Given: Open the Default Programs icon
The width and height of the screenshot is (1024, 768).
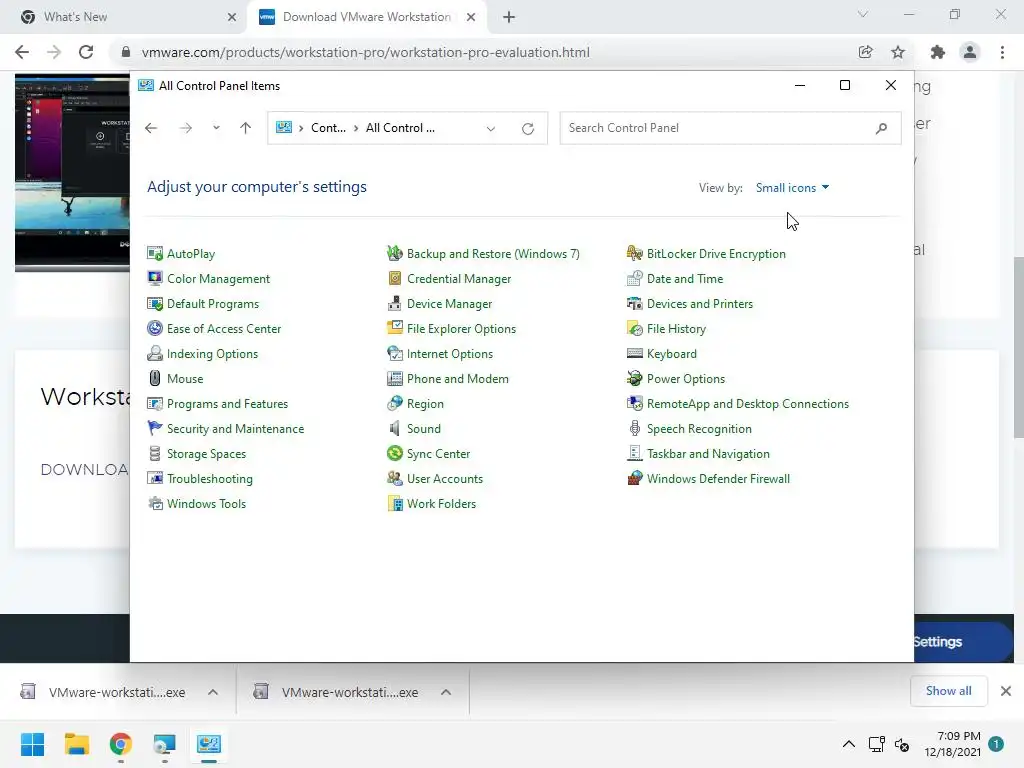Looking at the screenshot, I should 155,304.
